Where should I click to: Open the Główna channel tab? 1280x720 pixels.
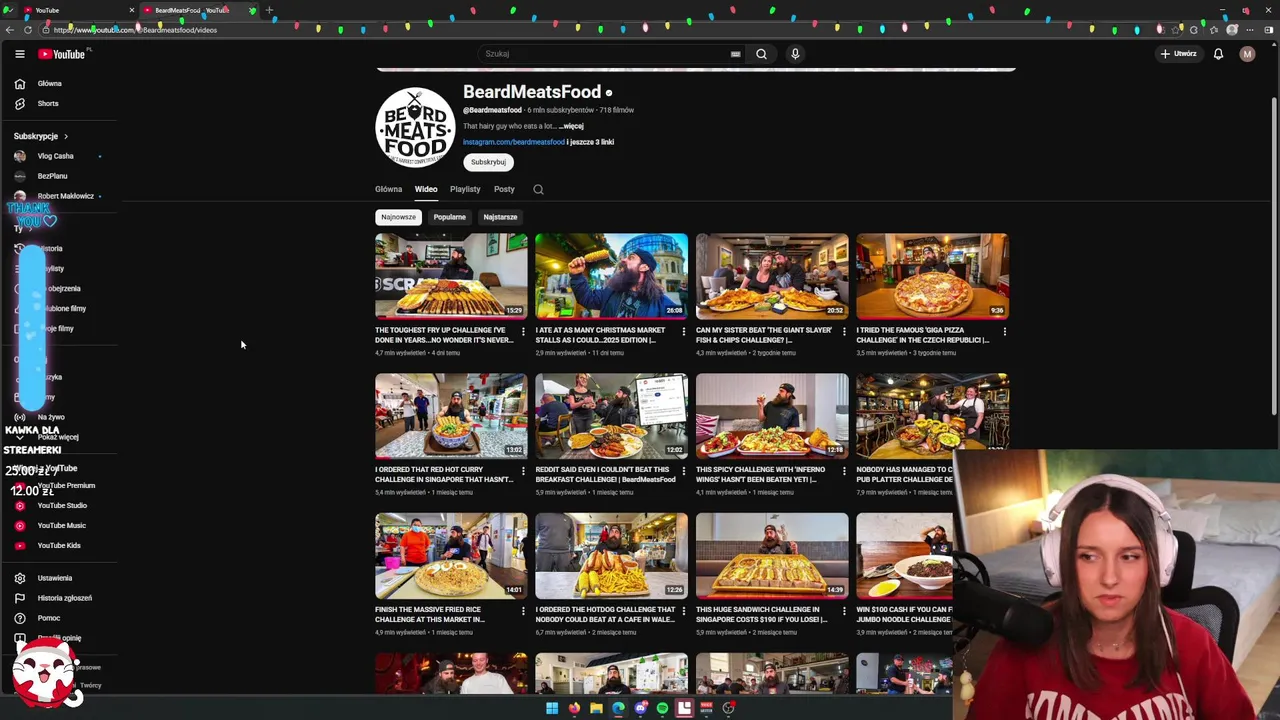coord(388,189)
